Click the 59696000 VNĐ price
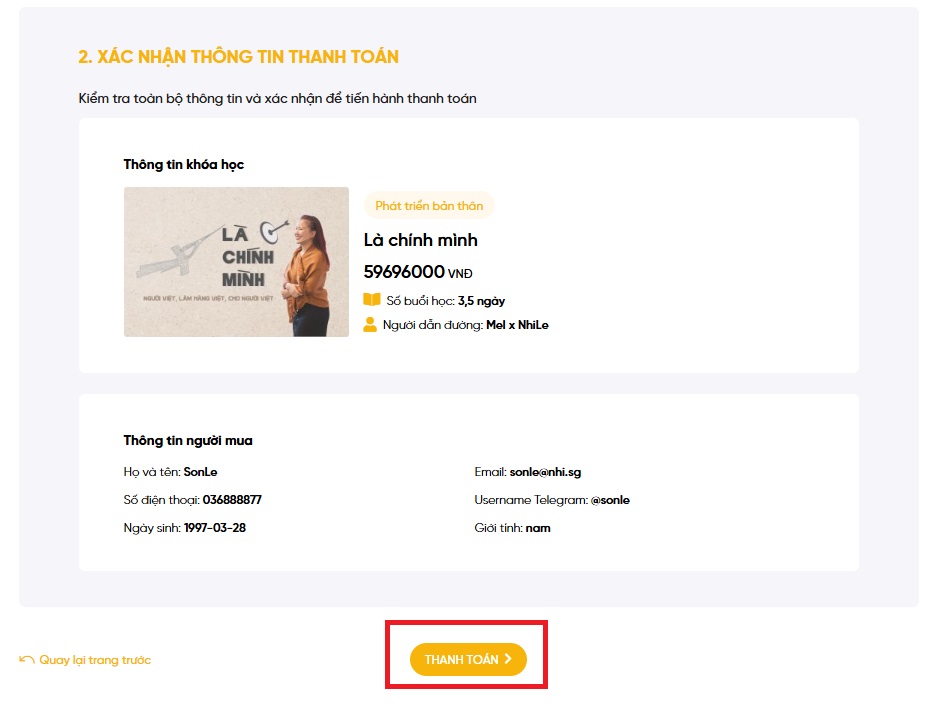 [x=417, y=272]
